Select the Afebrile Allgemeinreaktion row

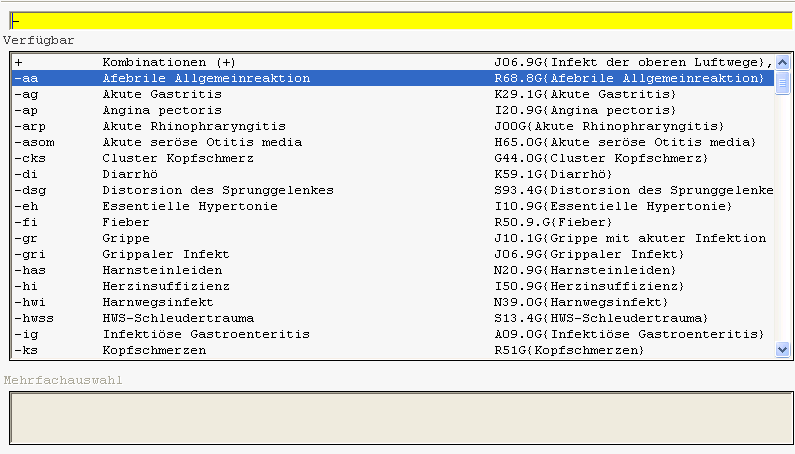[393, 78]
